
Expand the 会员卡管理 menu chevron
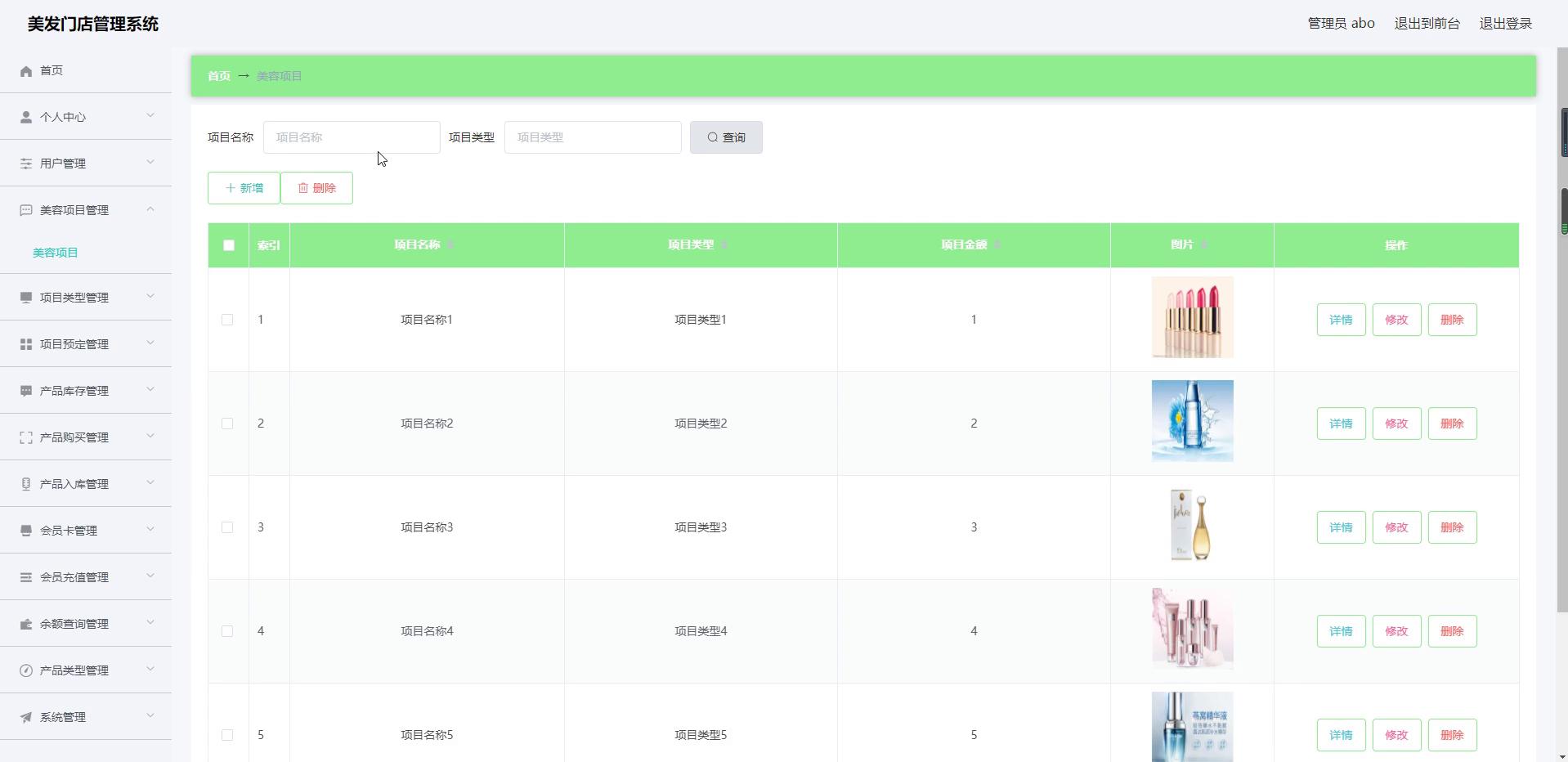point(150,530)
